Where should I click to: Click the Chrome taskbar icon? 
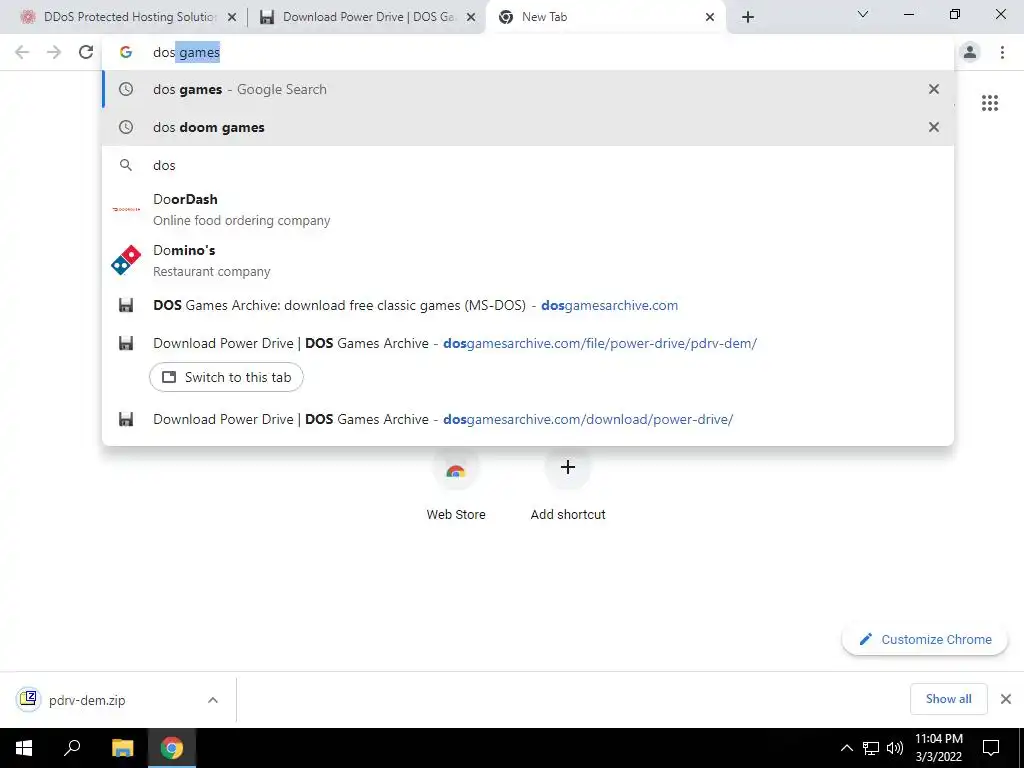(172, 748)
